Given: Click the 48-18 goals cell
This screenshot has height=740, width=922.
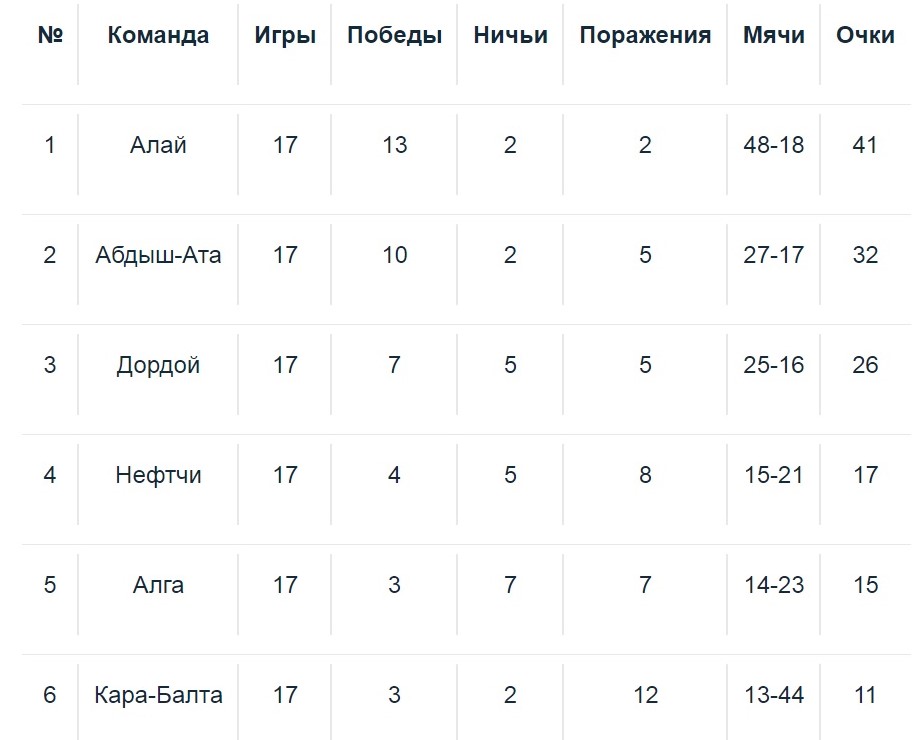Looking at the screenshot, I should click(773, 145).
